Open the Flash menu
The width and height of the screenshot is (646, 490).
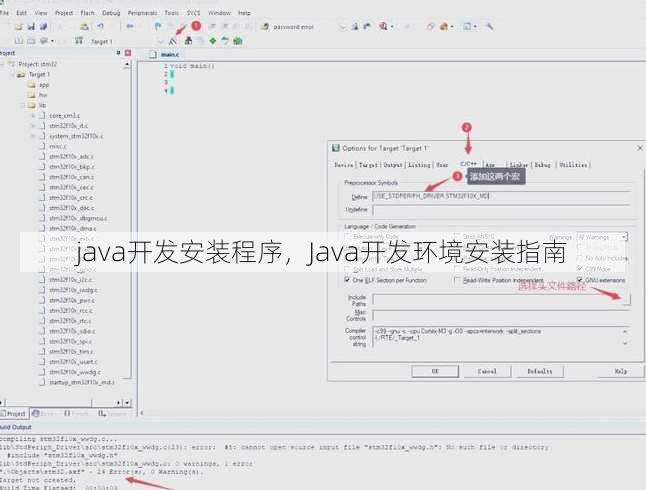(87, 13)
